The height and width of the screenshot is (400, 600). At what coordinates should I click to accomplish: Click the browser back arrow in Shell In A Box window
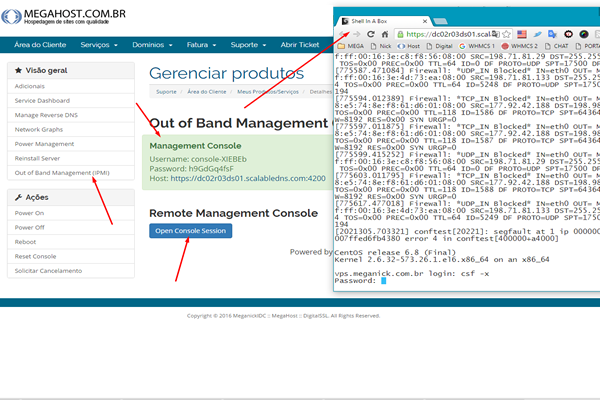click(343, 34)
